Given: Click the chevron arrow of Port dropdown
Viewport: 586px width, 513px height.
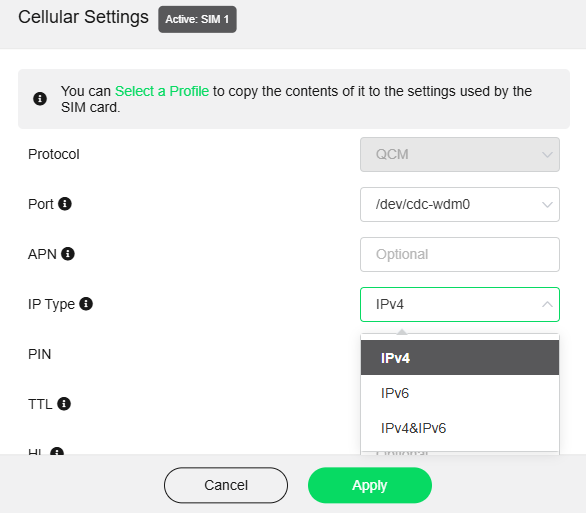Looking at the screenshot, I should pyautogui.click(x=547, y=204).
